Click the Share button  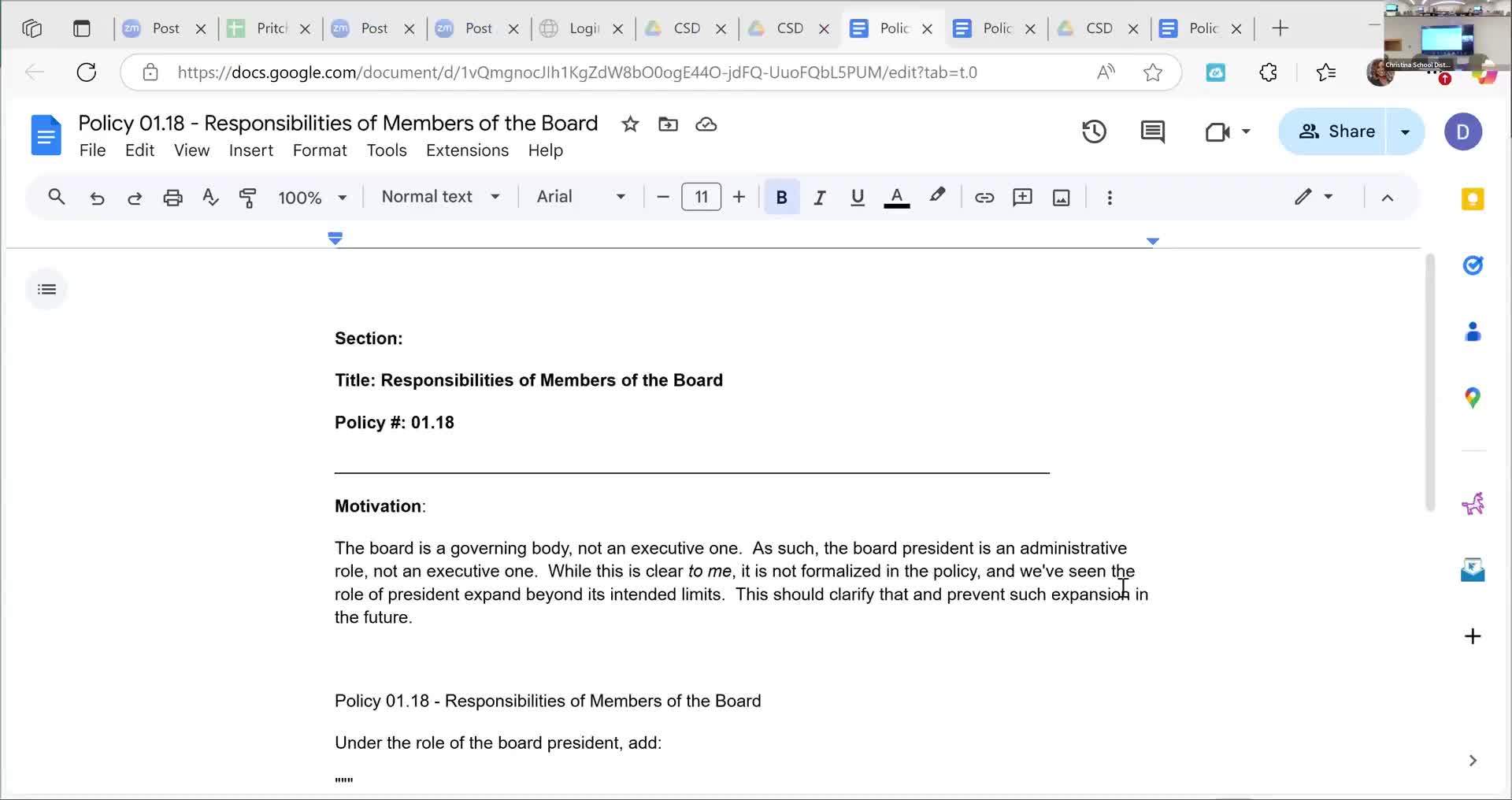[x=1336, y=131]
